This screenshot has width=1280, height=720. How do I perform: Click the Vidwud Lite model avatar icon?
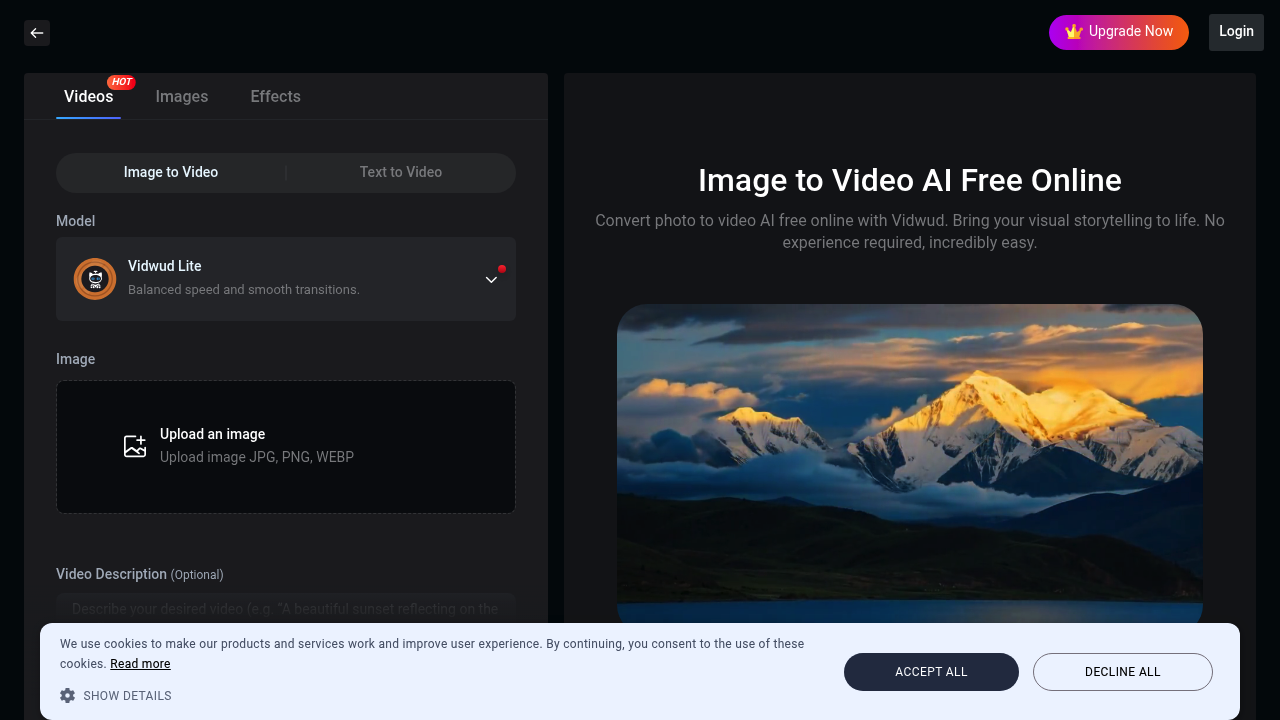coord(94,279)
